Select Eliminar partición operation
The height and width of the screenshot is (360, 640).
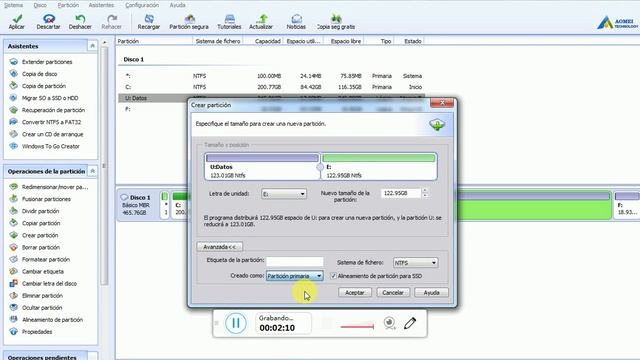click(42, 296)
